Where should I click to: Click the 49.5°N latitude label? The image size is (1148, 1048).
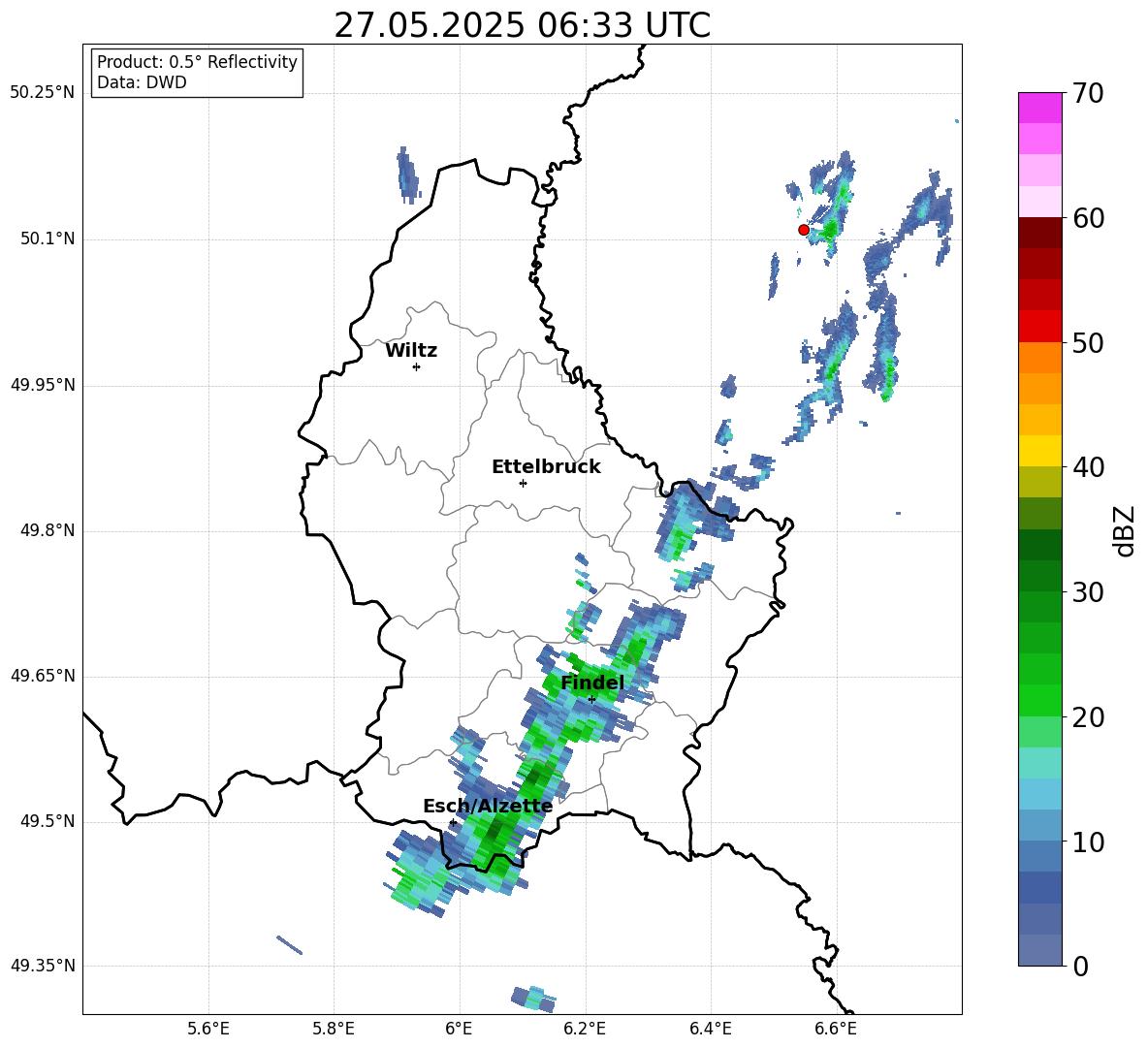[x=47, y=821]
